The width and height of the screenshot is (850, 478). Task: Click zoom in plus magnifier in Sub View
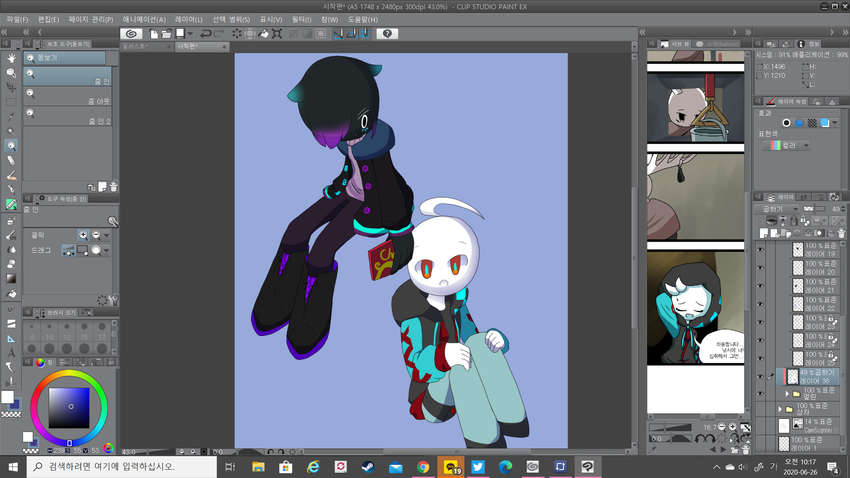(x=732, y=427)
